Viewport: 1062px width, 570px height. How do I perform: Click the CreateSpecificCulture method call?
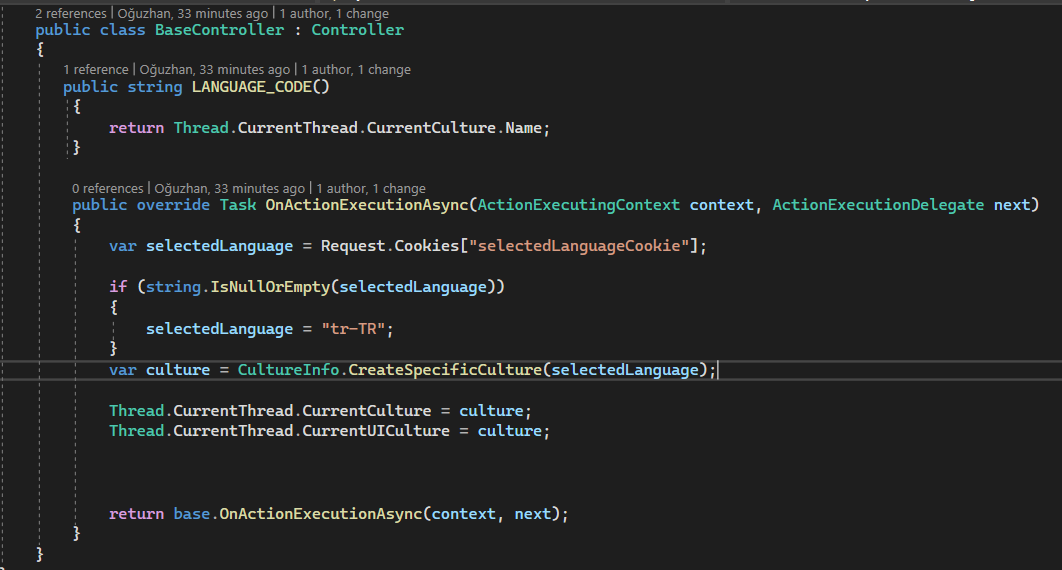pos(445,370)
